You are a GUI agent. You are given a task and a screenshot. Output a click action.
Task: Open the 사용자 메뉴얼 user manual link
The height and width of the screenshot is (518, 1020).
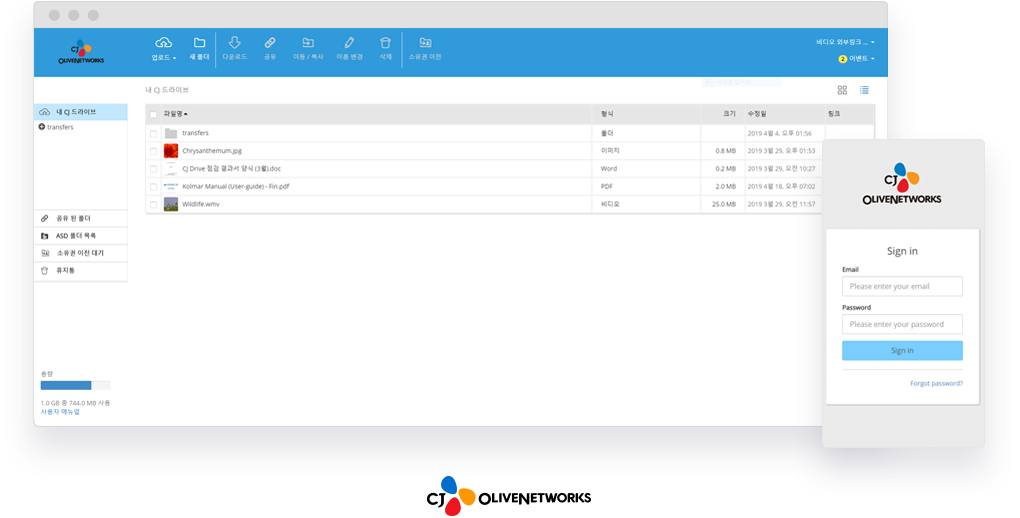click(x=60, y=412)
